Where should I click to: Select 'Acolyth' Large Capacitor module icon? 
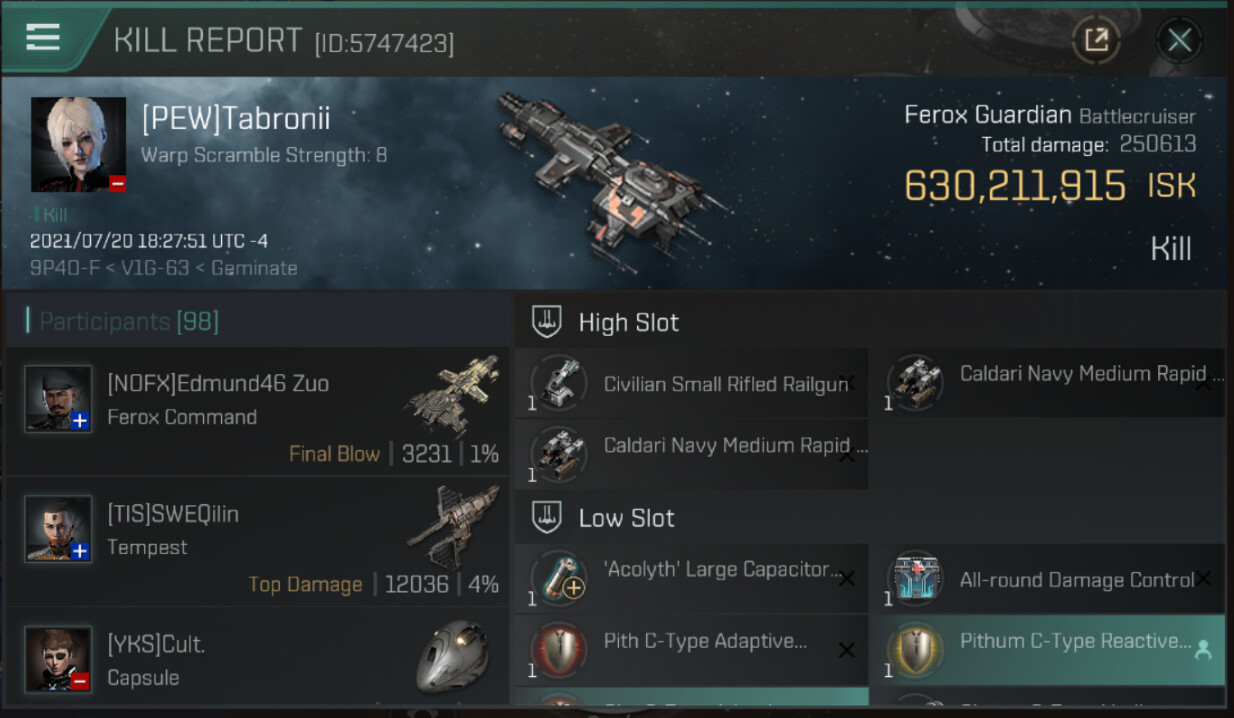(558, 578)
